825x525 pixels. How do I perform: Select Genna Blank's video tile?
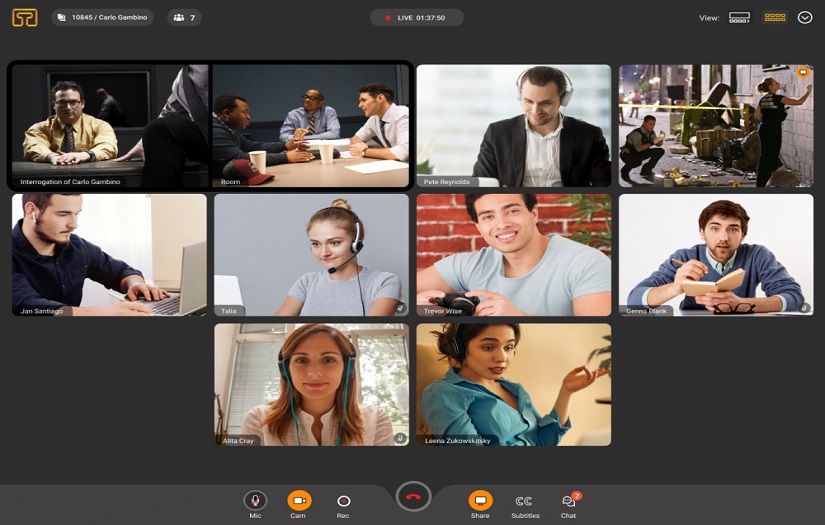pos(716,255)
